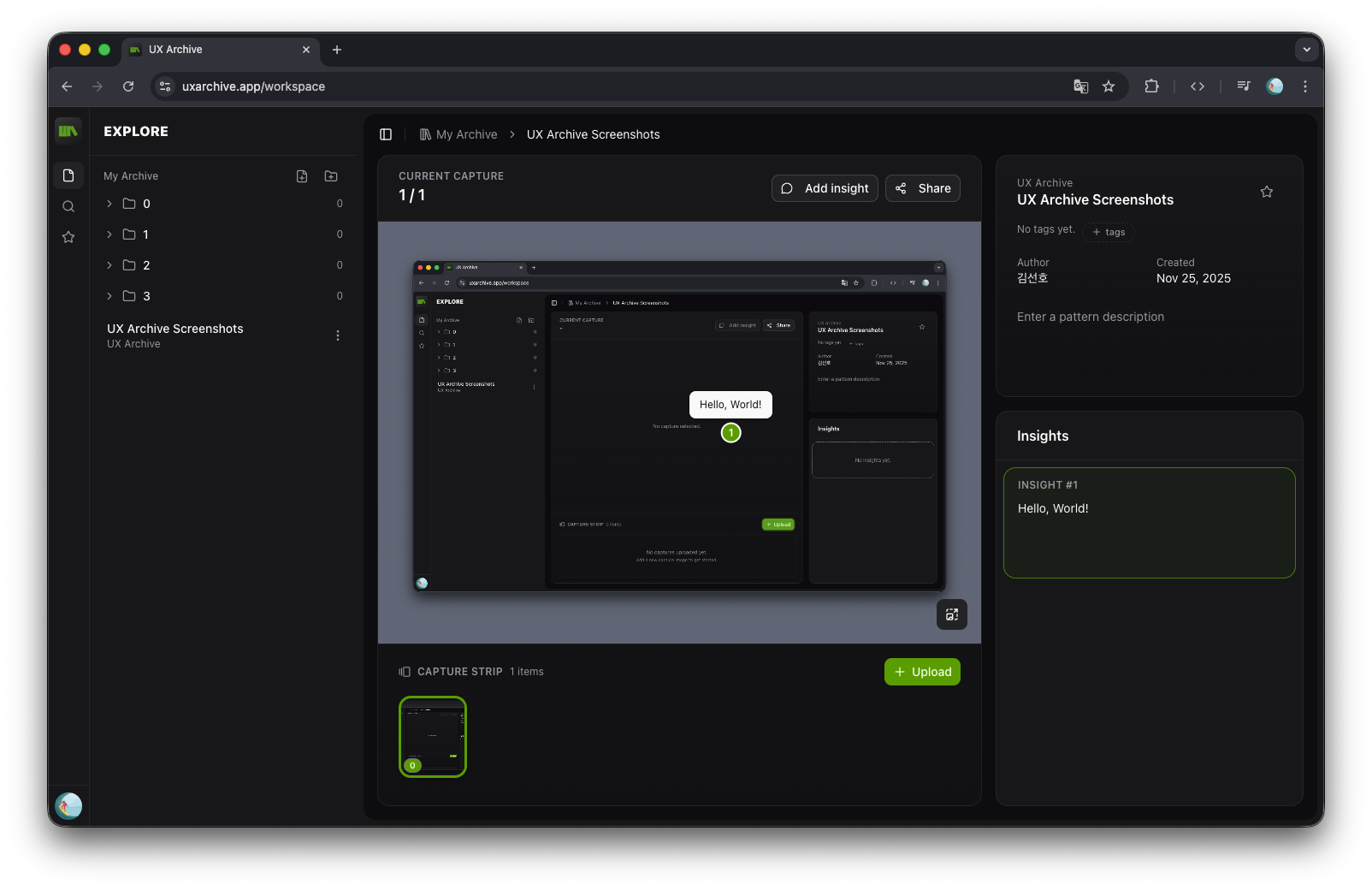Select the UX Archive browser tab
Viewport: 1372px width, 890px height.
[x=214, y=50]
